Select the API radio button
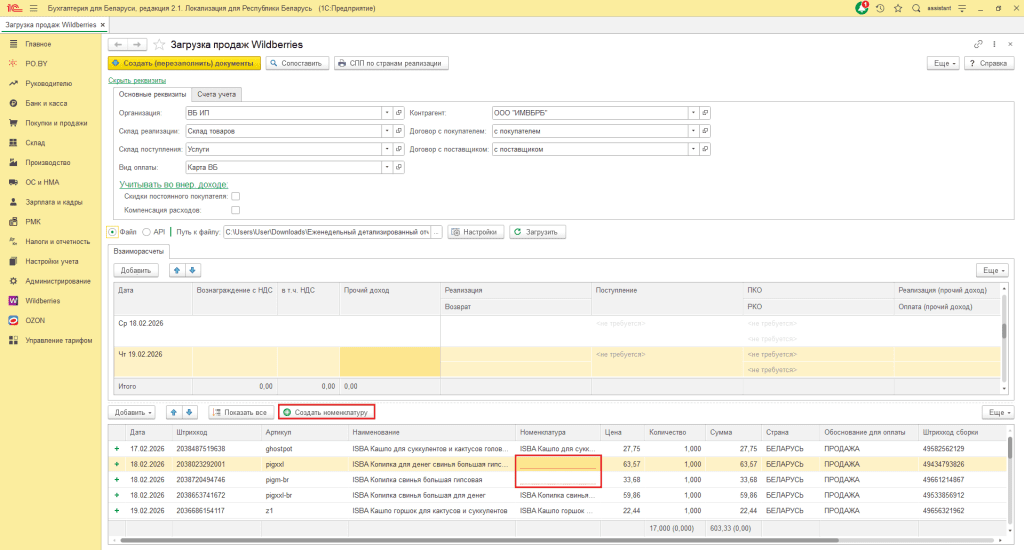The width and height of the screenshot is (1024, 550). [147, 232]
